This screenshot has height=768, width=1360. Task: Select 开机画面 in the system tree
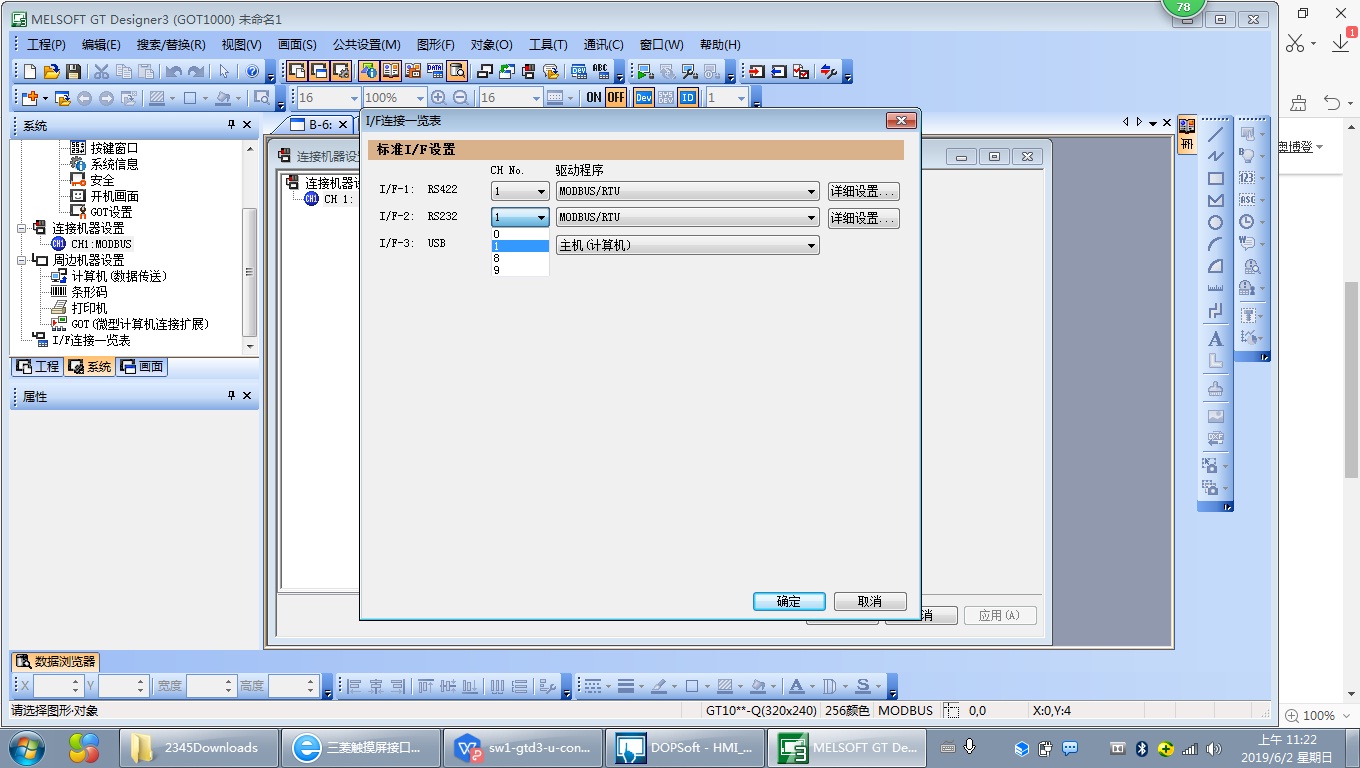click(x=114, y=196)
